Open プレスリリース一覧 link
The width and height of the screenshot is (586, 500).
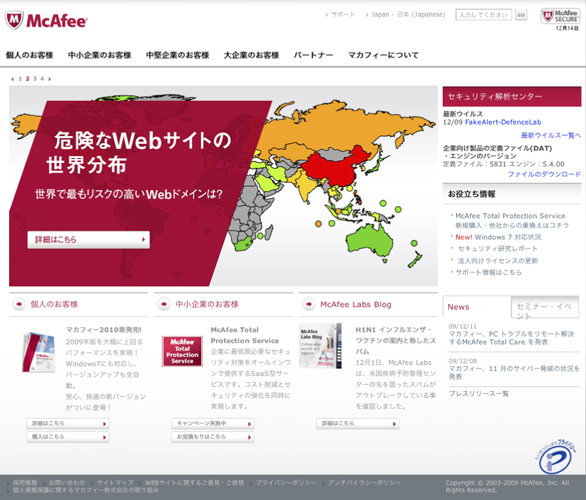pyautogui.click(x=479, y=394)
